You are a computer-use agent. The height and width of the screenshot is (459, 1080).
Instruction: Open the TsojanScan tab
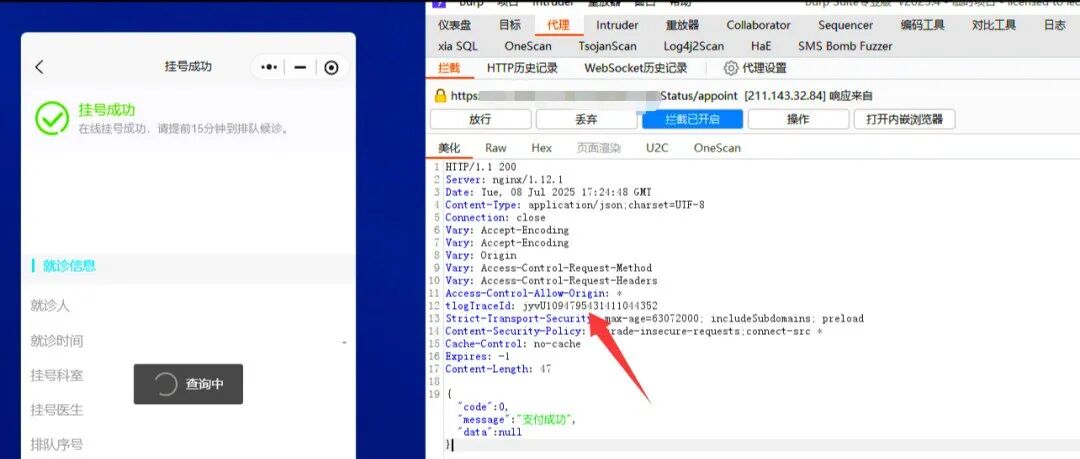(x=608, y=46)
